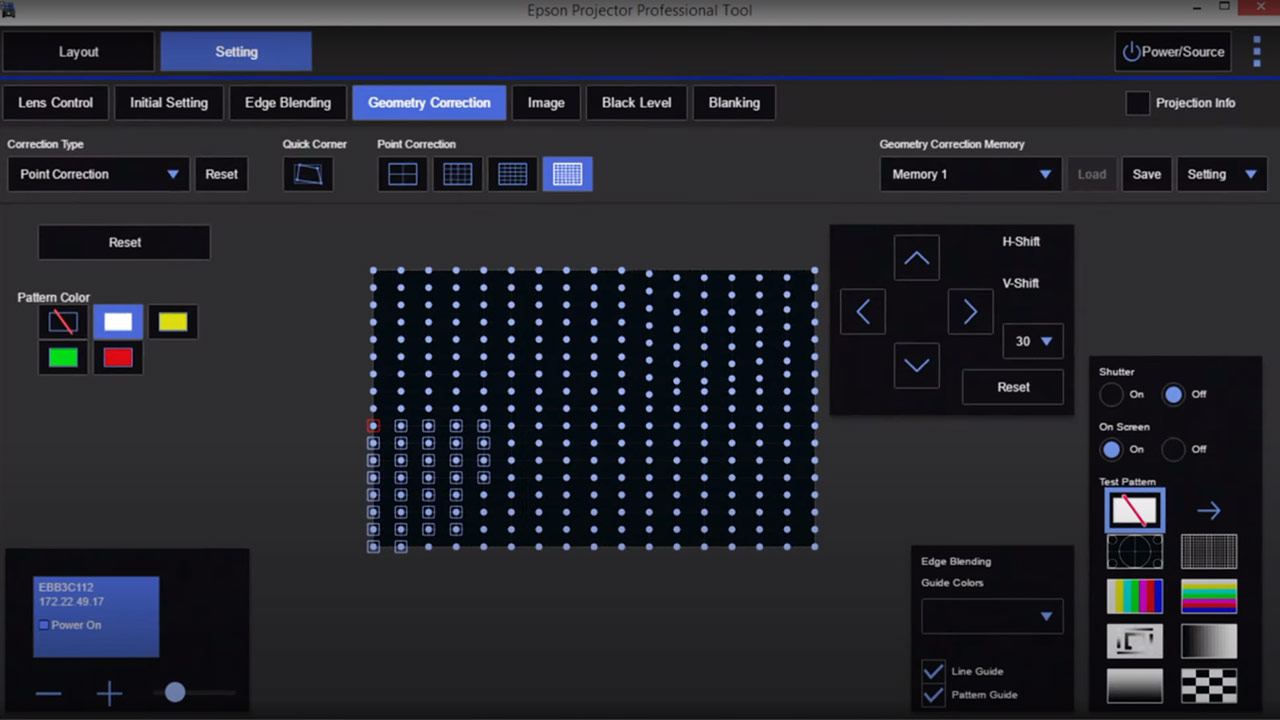Select the second point correction grid icon
The height and width of the screenshot is (720, 1280).
pyautogui.click(x=457, y=174)
